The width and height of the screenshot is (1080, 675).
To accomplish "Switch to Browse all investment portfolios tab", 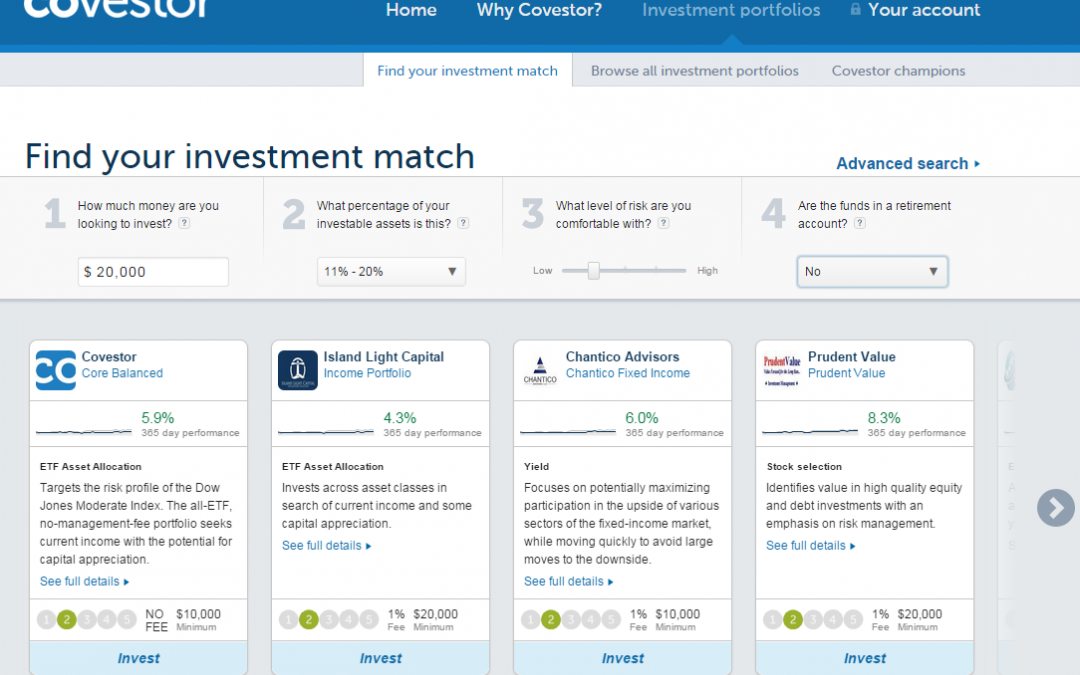I will click(x=695, y=71).
